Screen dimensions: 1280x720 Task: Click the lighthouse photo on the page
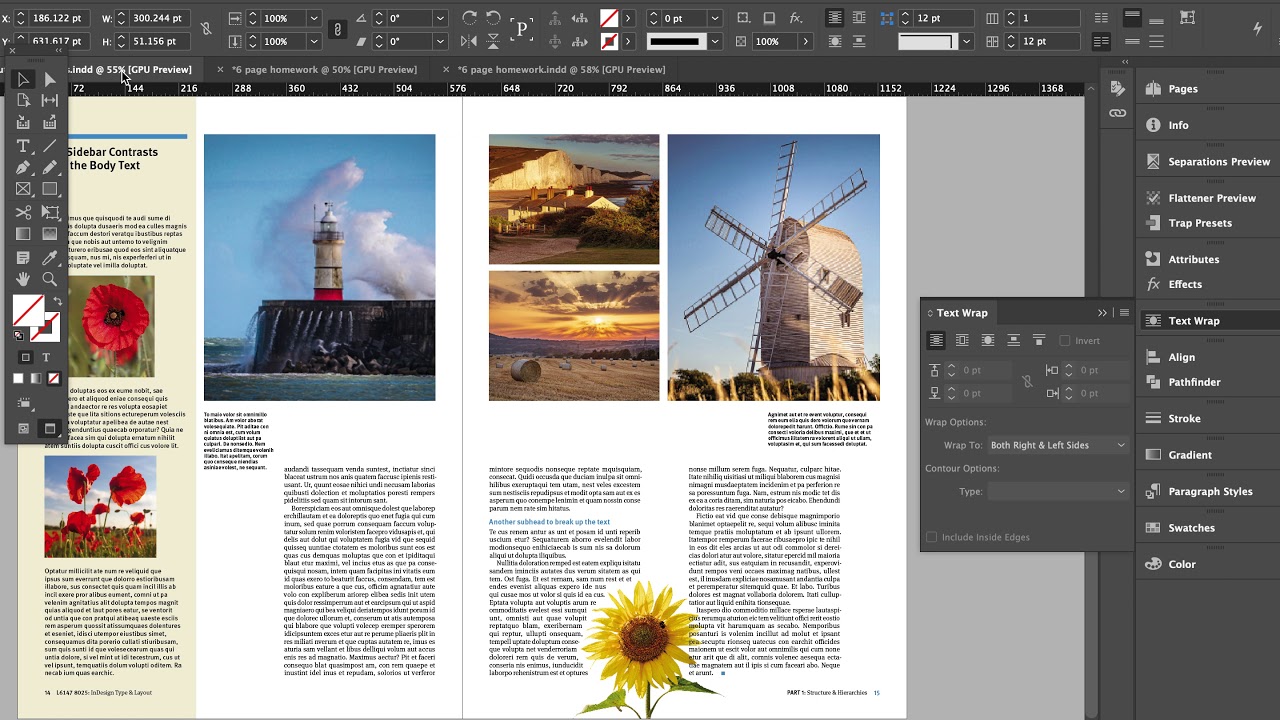tap(319, 267)
